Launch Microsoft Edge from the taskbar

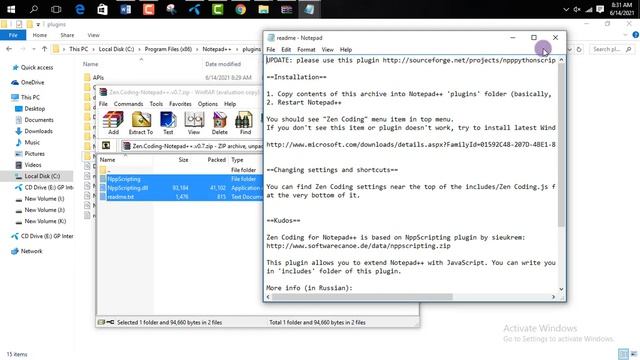tap(80, 9)
